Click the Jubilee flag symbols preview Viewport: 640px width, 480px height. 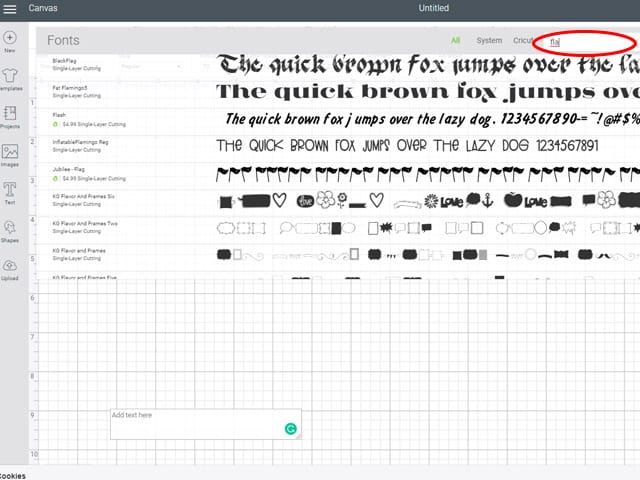click(428, 173)
